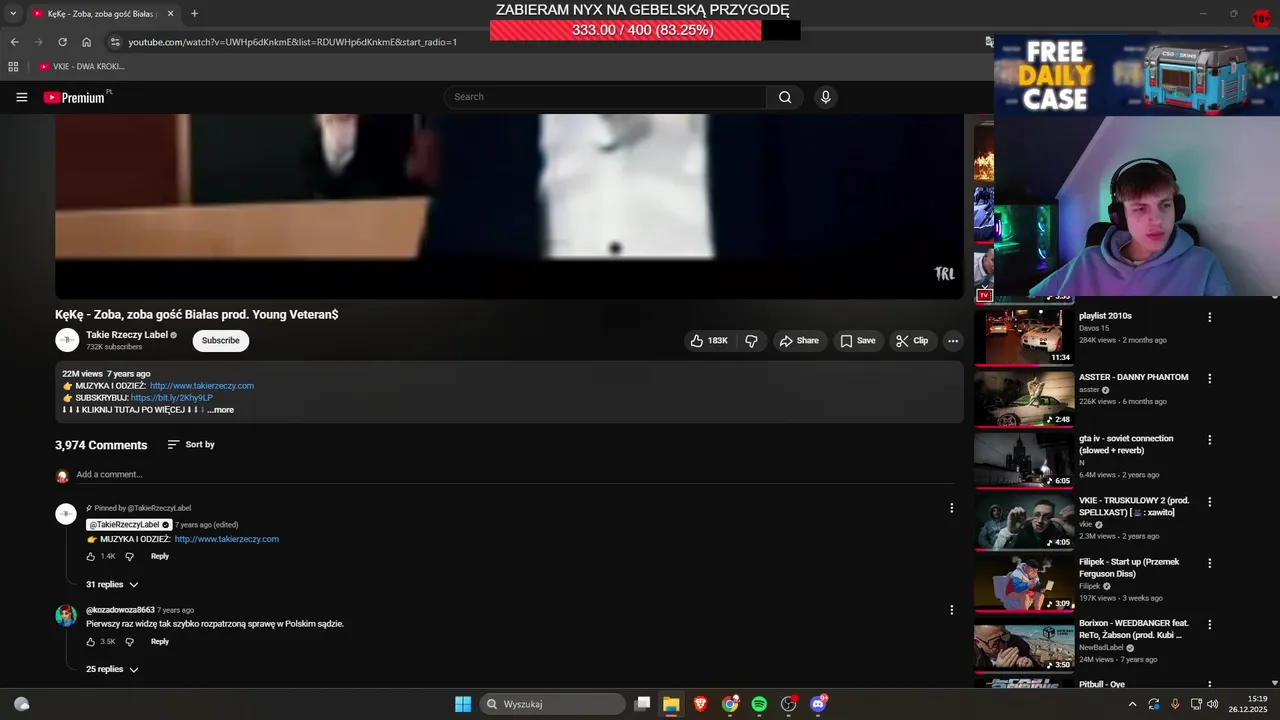Open options for Borixon - WEEDBANGER
Viewport: 1280px width, 720px height.
pyautogui.click(x=1210, y=625)
